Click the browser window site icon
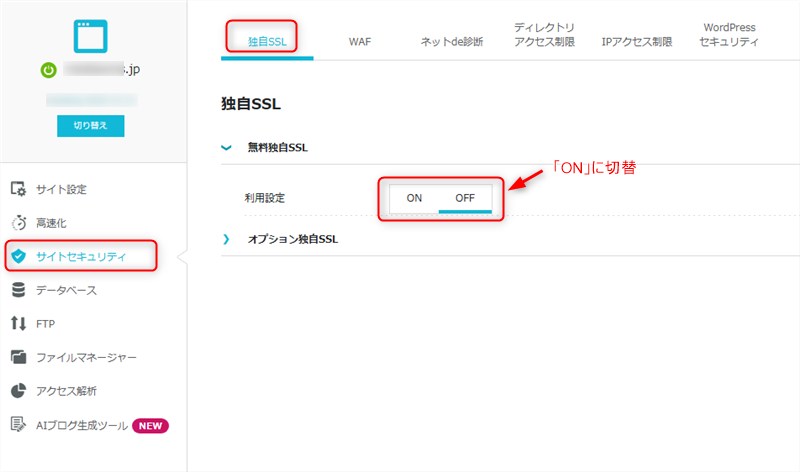800x472 pixels. 90,36
